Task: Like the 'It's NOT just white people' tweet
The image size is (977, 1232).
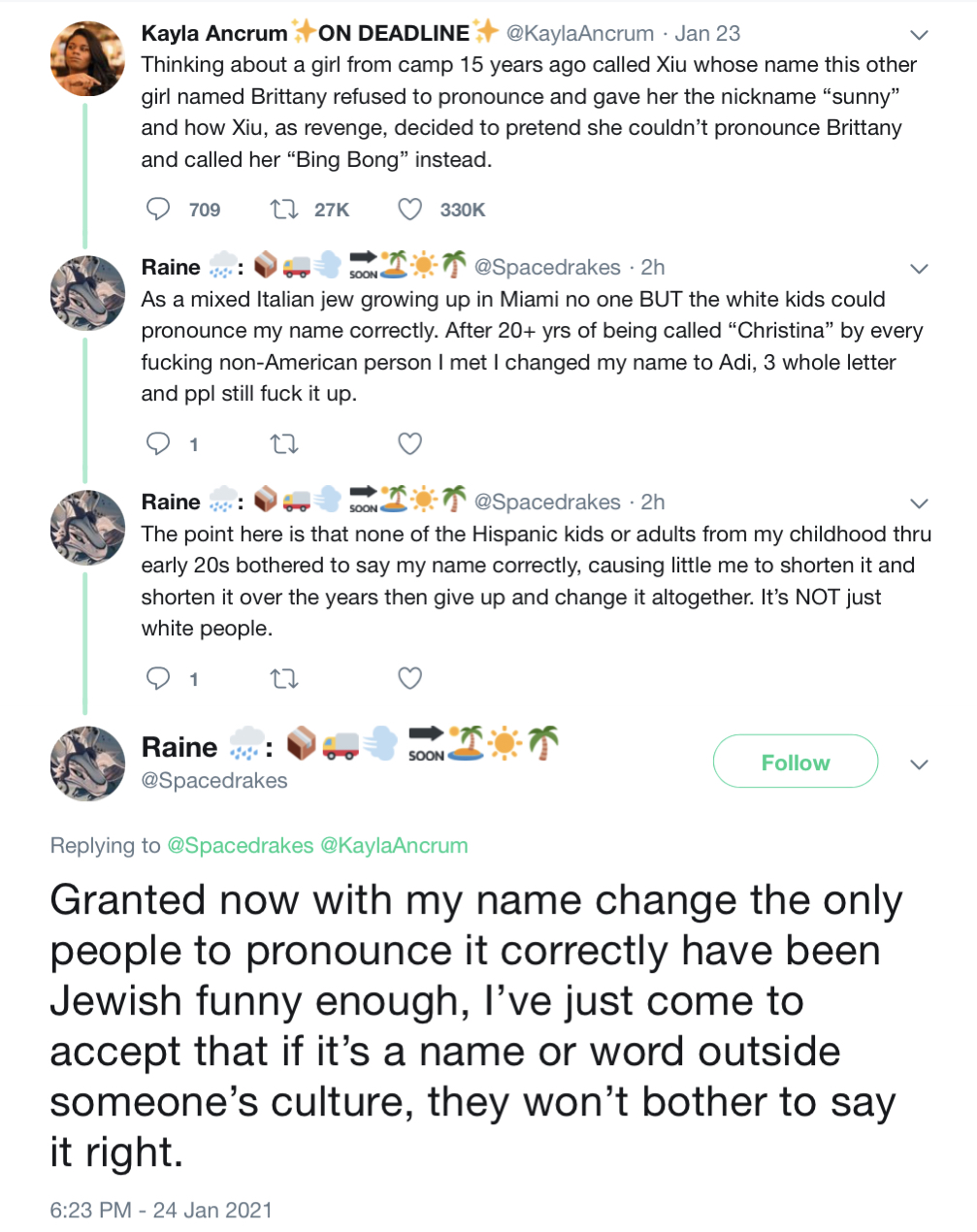Action: click(x=410, y=678)
